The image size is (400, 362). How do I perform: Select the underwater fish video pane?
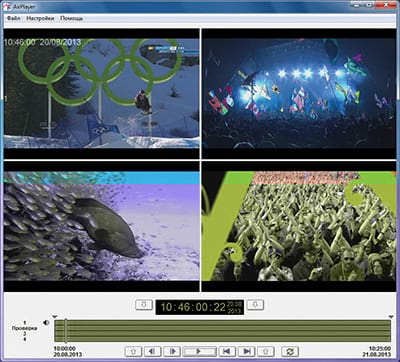coord(101,226)
